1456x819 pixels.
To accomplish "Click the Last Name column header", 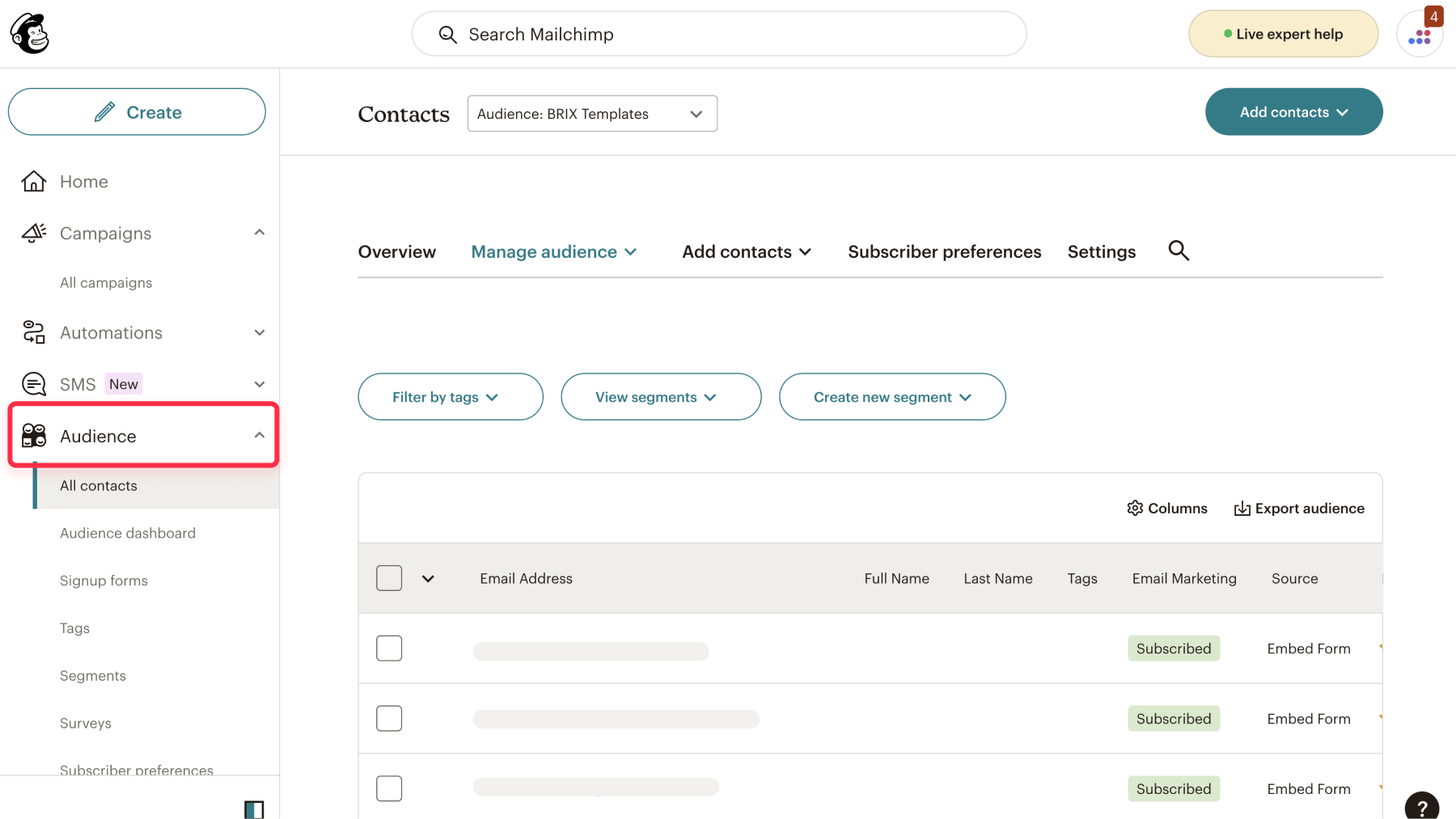I will click(998, 579).
